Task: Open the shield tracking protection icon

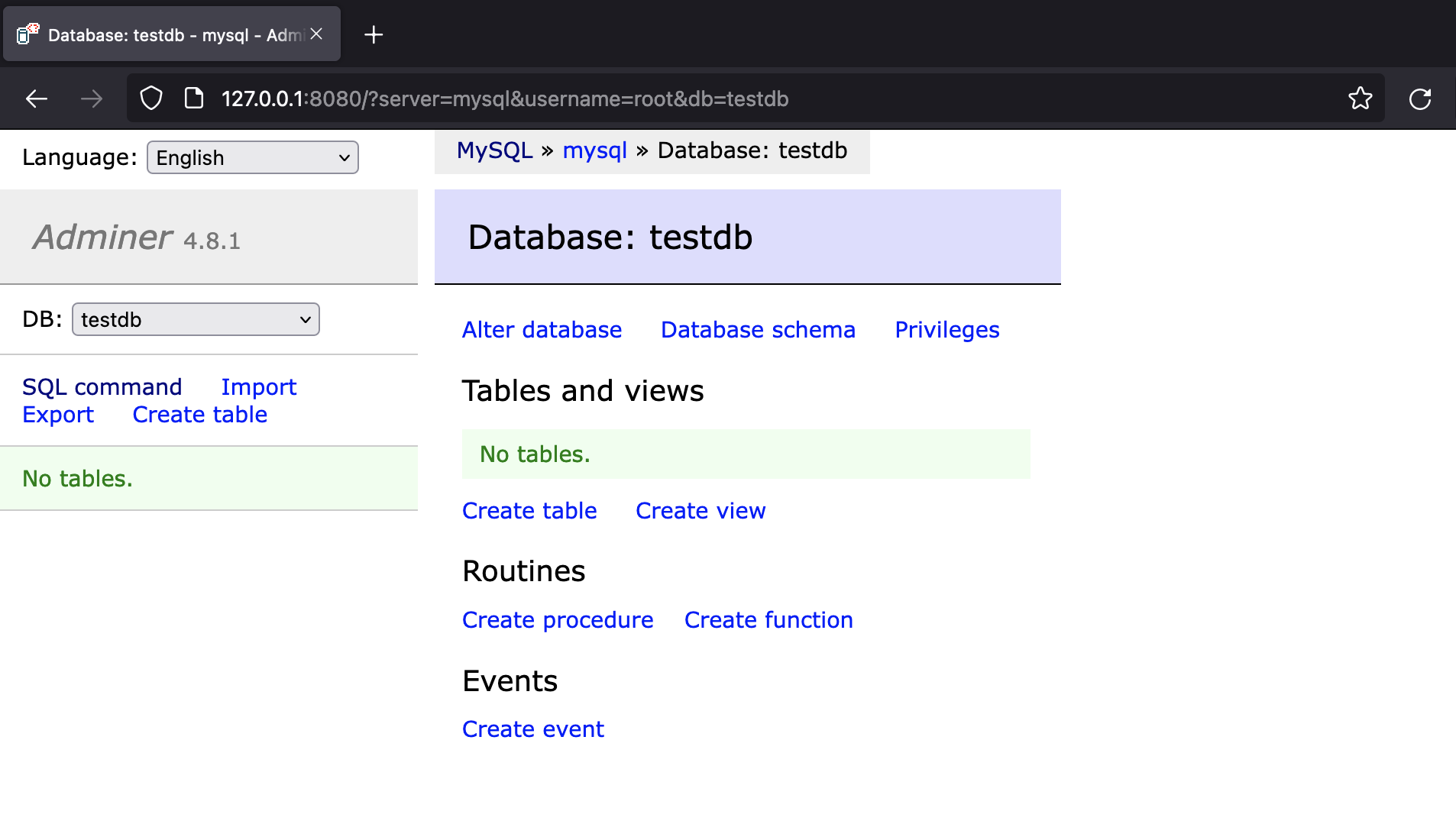Action: click(x=151, y=99)
